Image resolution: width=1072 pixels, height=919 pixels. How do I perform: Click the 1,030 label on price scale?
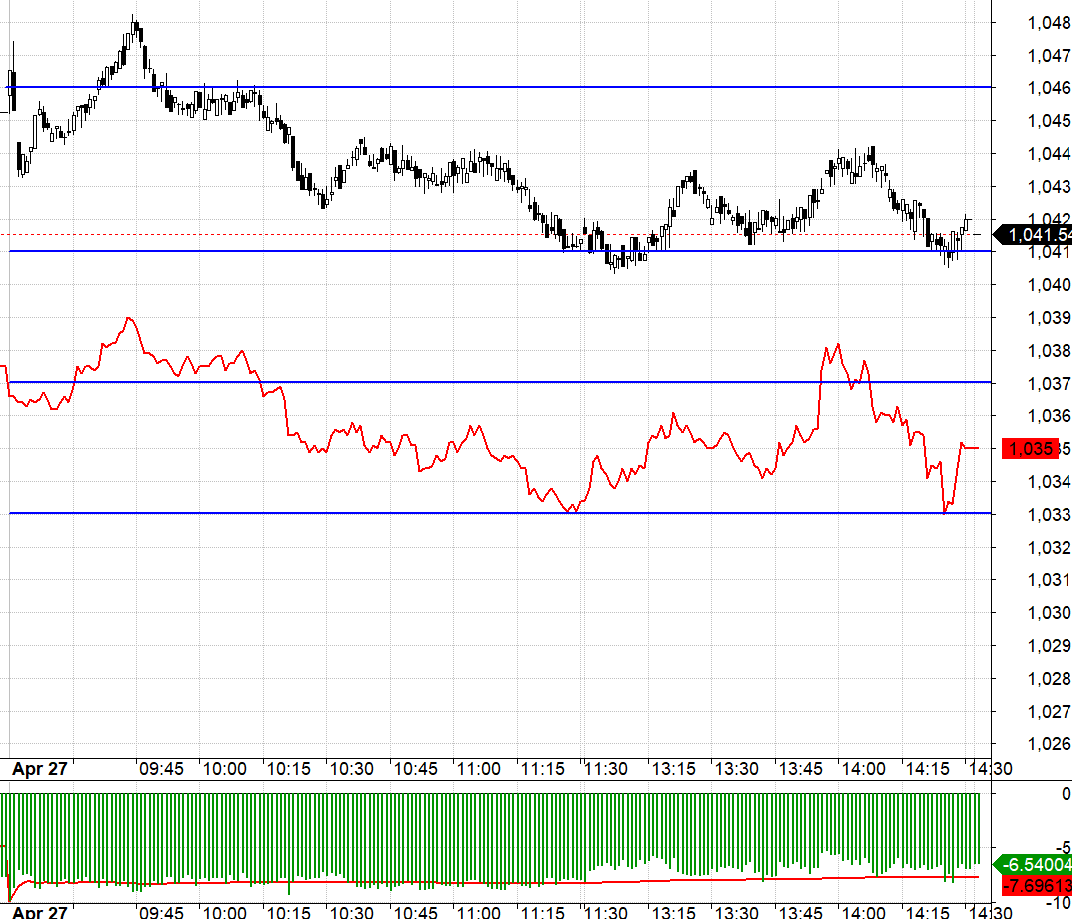point(1049,613)
